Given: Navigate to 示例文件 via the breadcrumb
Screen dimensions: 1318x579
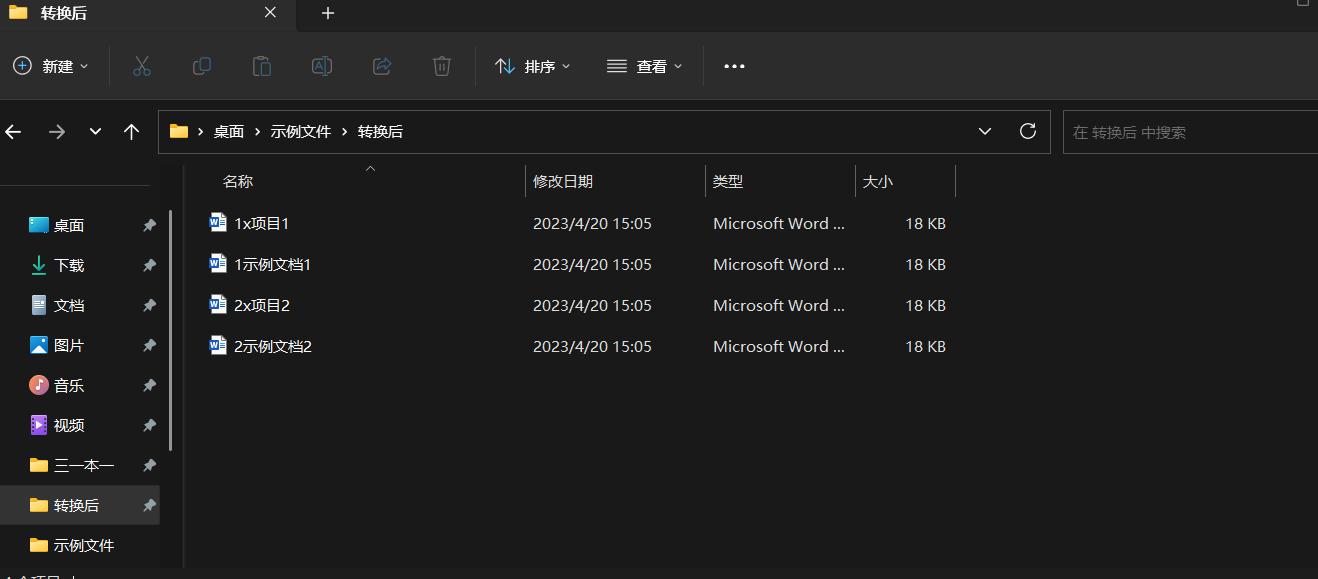Looking at the screenshot, I should click(x=301, y=130).
